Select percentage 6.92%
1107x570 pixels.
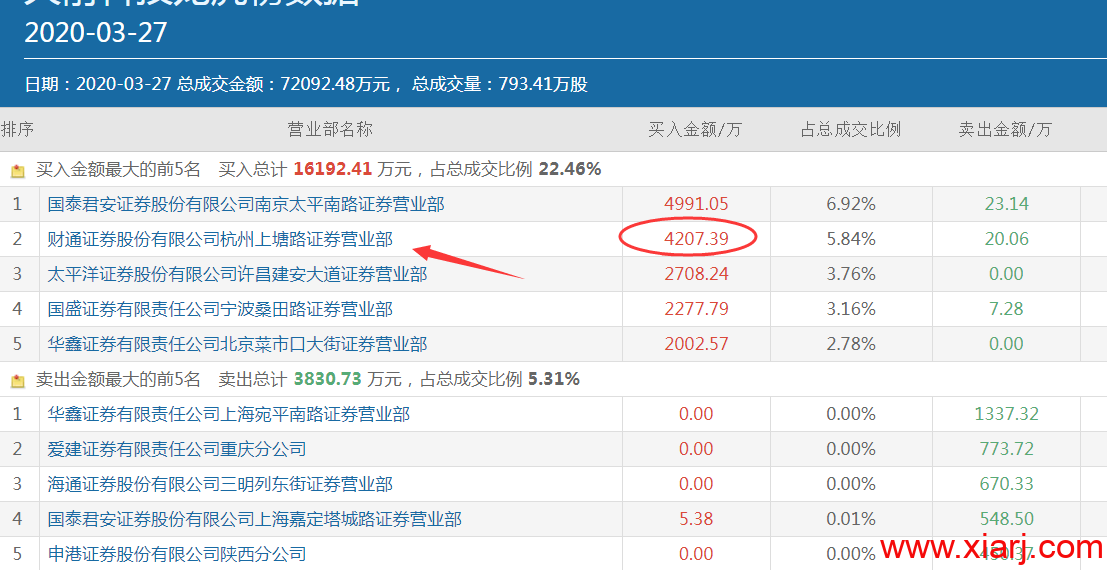coord(851,204)
